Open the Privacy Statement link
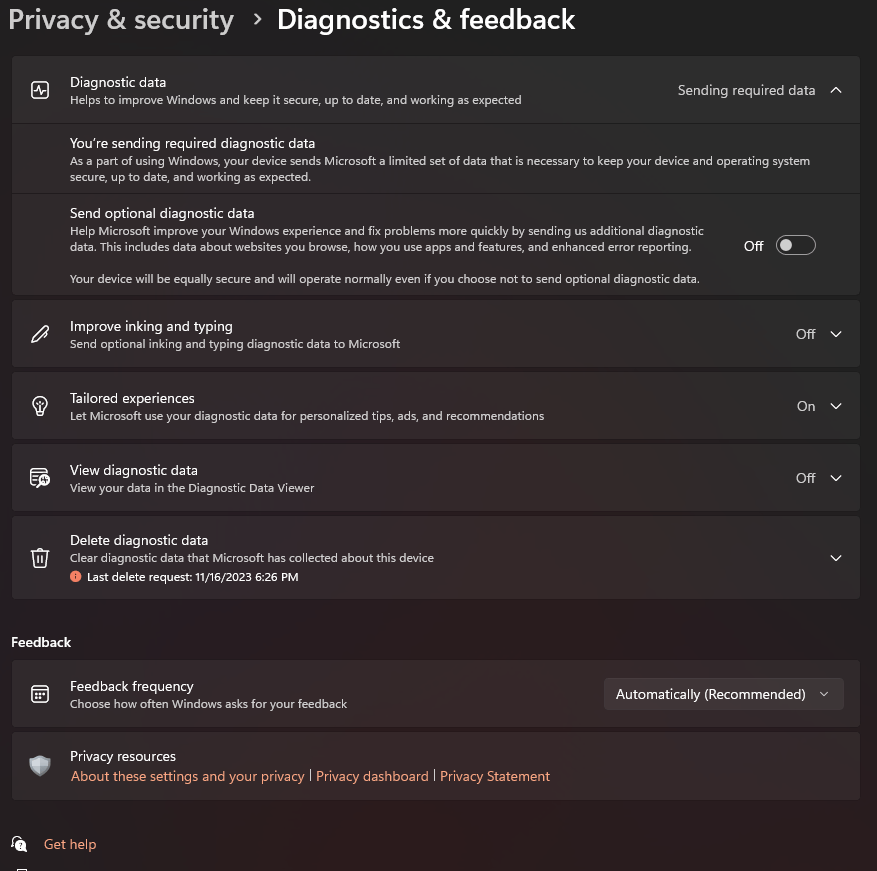The height and width of the screenshot is (871, 877). pos(494,776)
